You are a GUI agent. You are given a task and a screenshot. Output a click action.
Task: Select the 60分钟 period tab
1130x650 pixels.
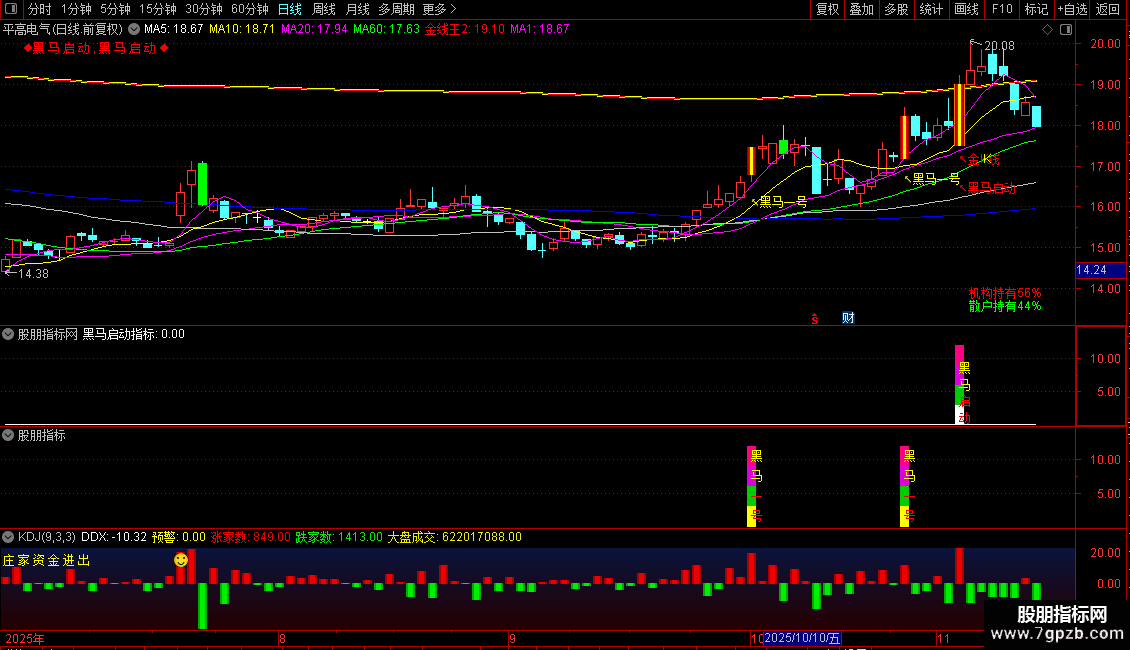pos(249,9)
